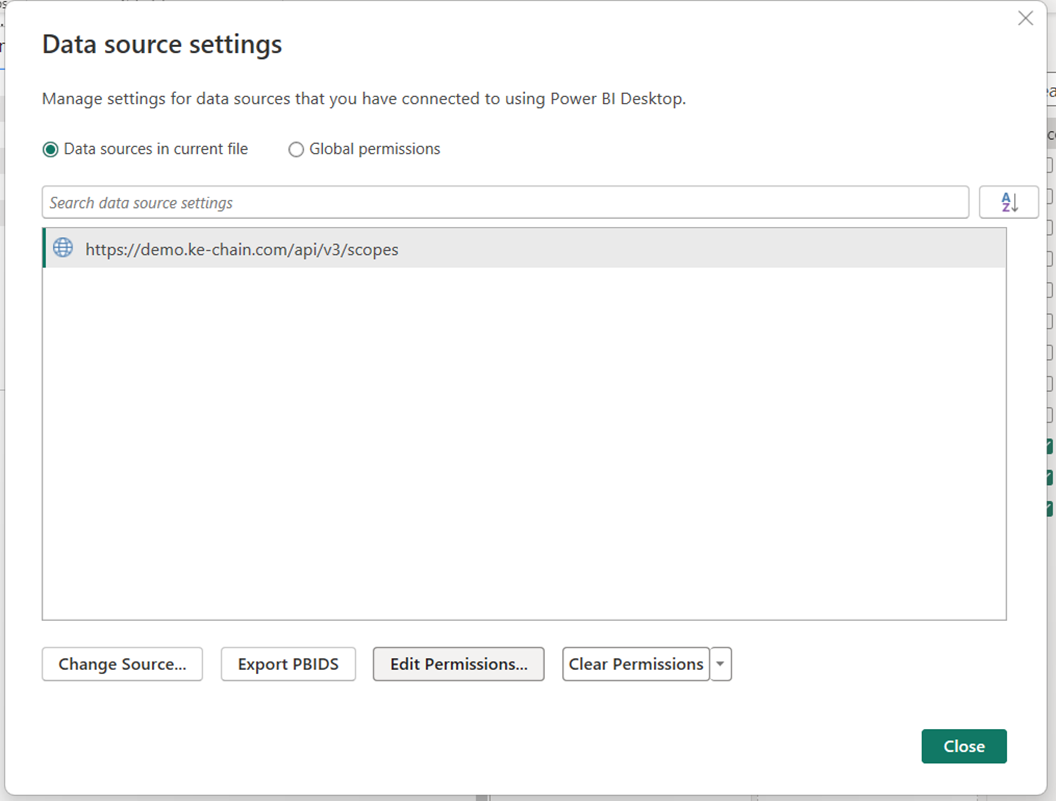
Task: Click the 'Data sources in current file' label text
Action: click(x=155, y=149)
